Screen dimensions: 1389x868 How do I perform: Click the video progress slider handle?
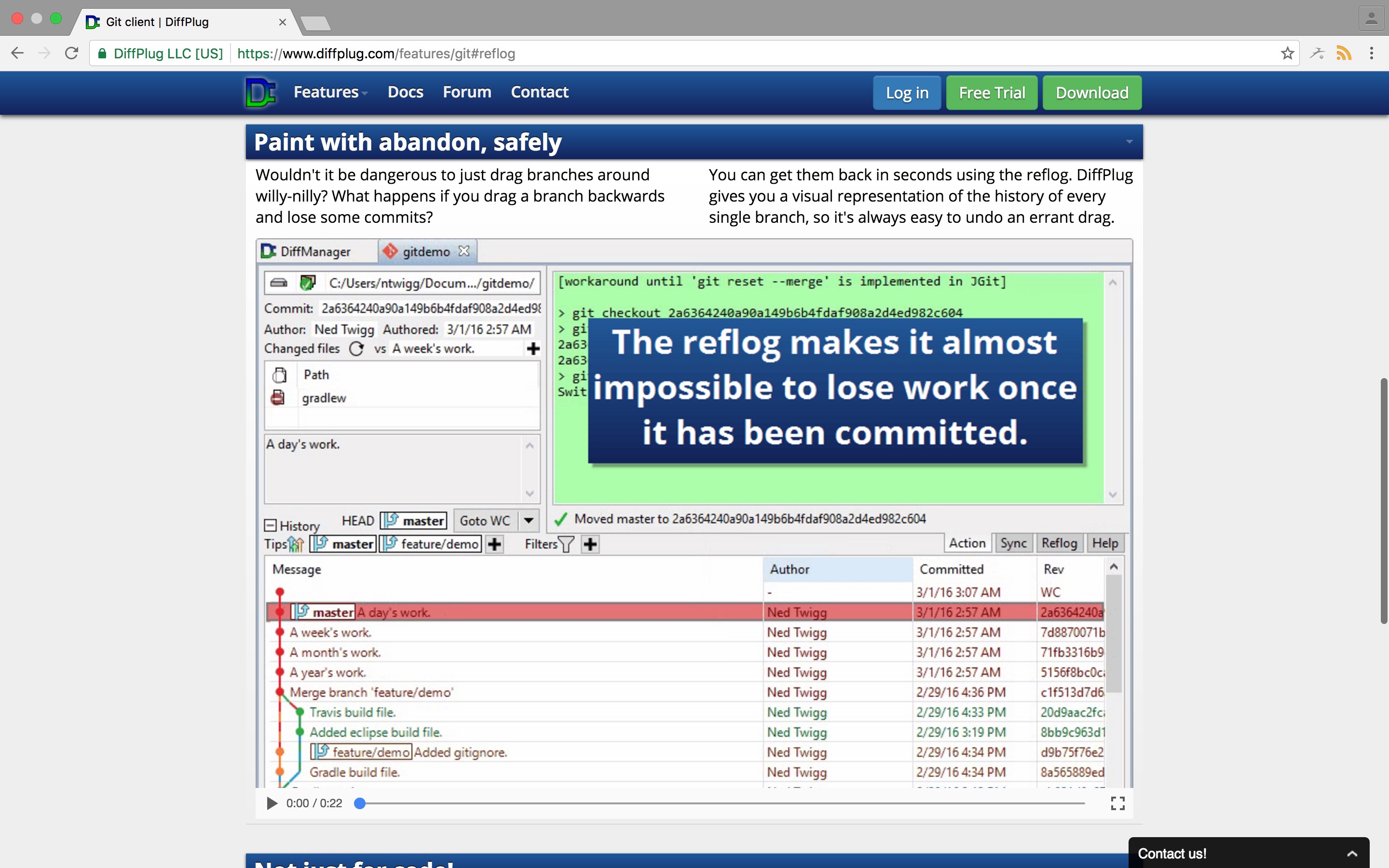(360, 803)
